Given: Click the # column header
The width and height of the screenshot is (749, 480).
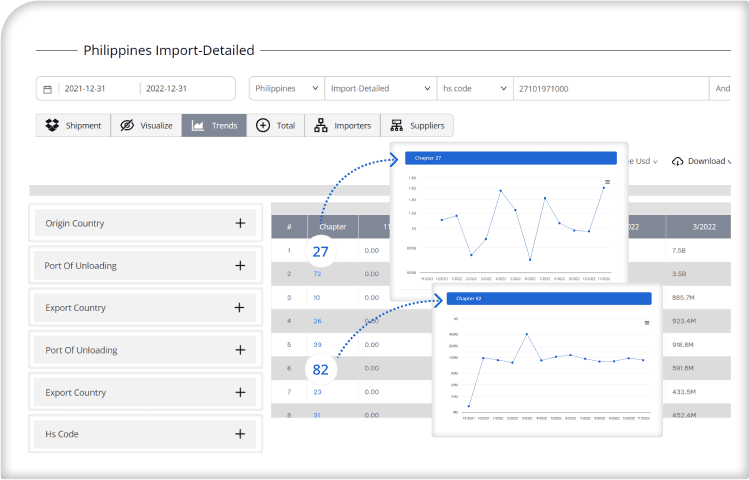Looking at the screenshot, I should (289, 227).
